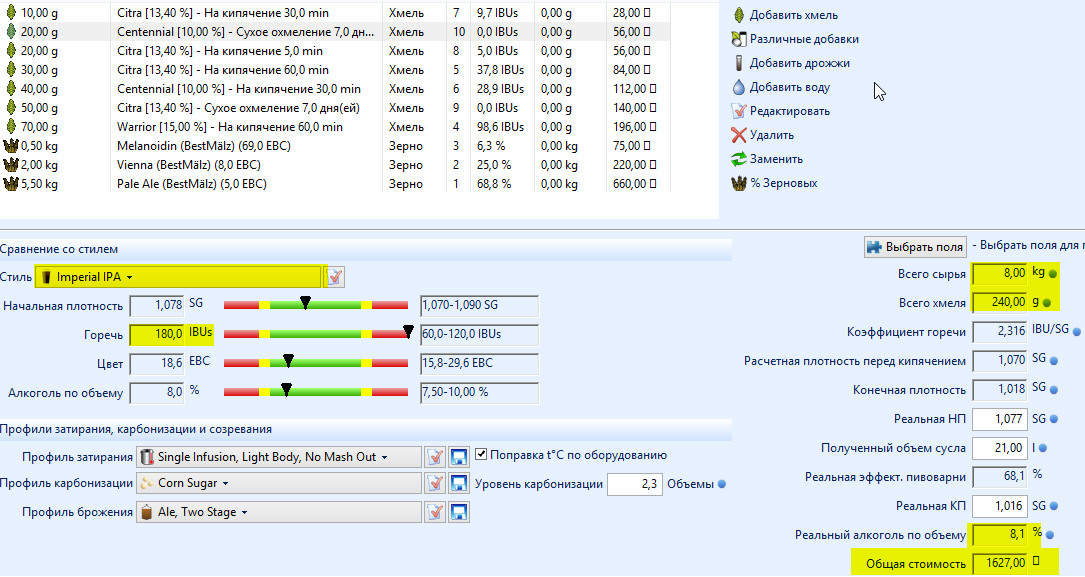Image resolution: width=1085 pixels, height=577 pixels.
Task: Select row Citra Сухое охмеление 50,00 g
Action: 335,108
